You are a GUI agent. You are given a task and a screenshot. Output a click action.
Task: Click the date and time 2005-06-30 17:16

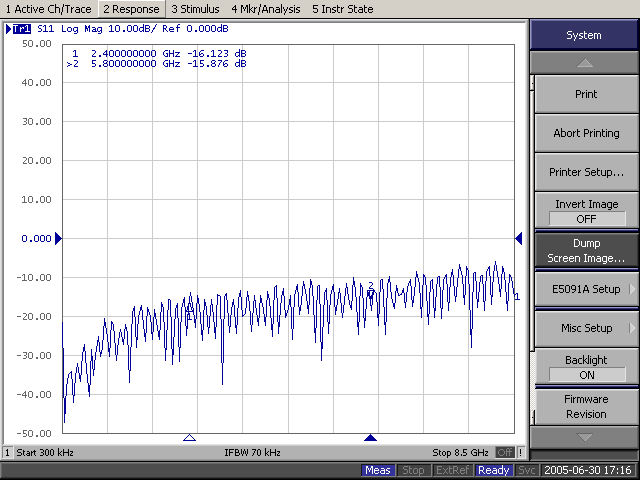(x=588, y=470)
